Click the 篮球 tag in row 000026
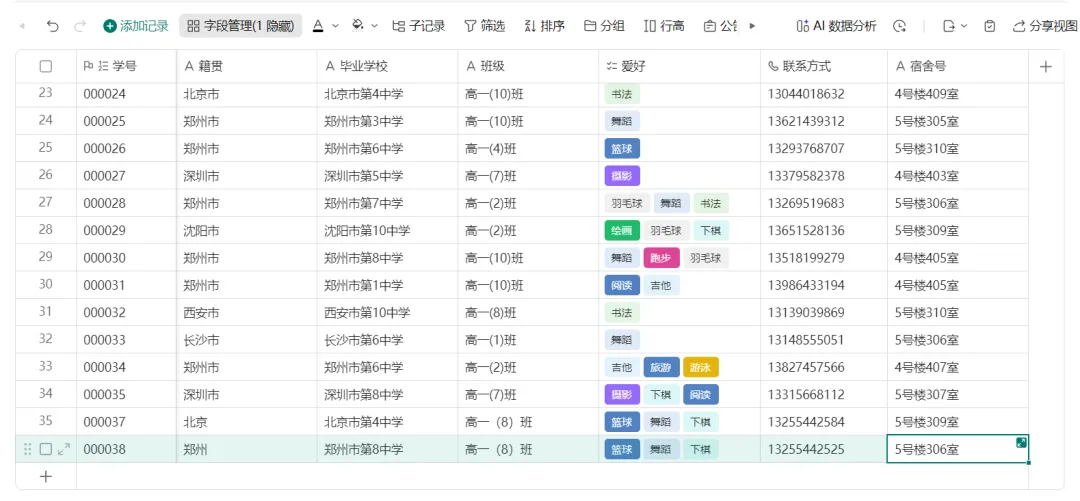 point(622,148)
